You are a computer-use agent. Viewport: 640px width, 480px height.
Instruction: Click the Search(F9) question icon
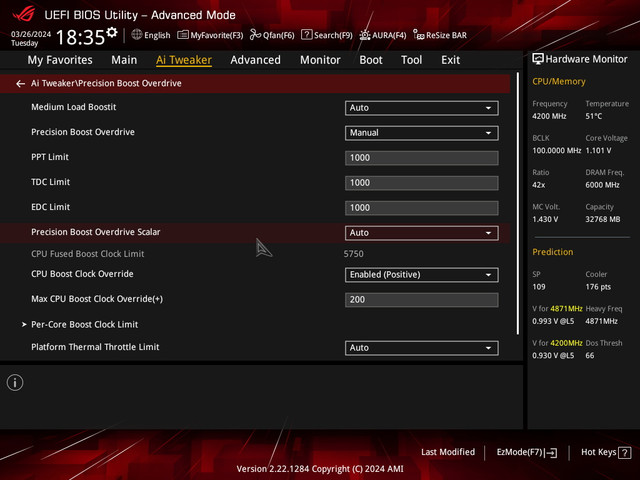(x=307, y=35)
